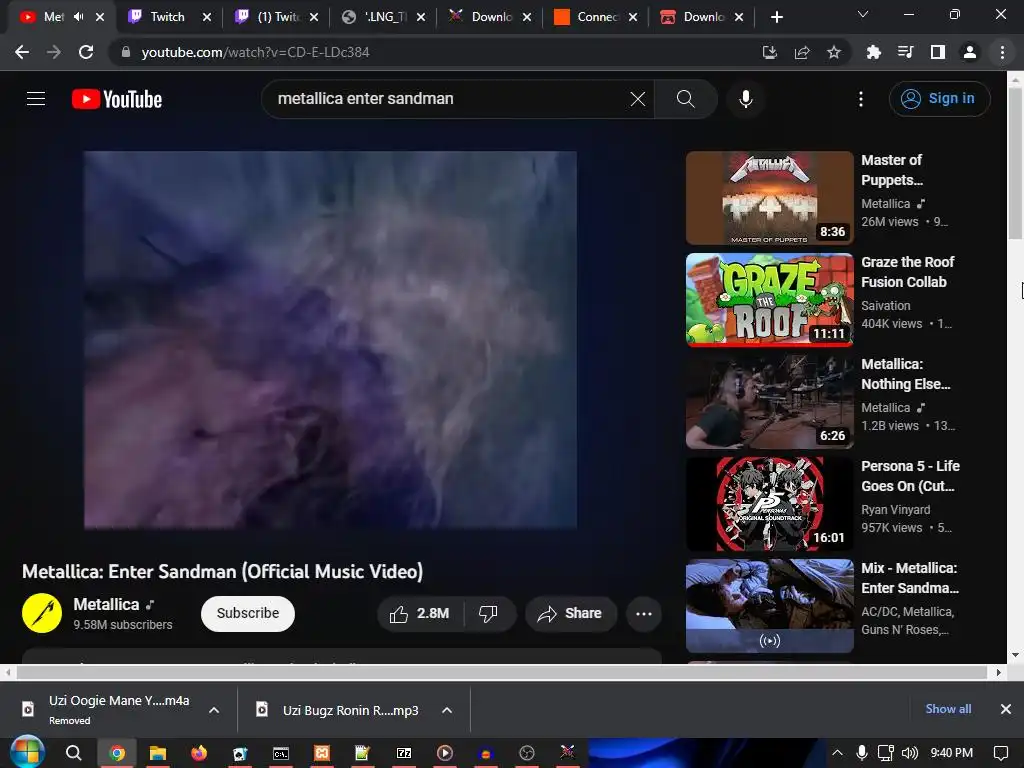Dislike the video with thumbs down
This screenshot has height=768, width=1024.
tap(488, 613)
